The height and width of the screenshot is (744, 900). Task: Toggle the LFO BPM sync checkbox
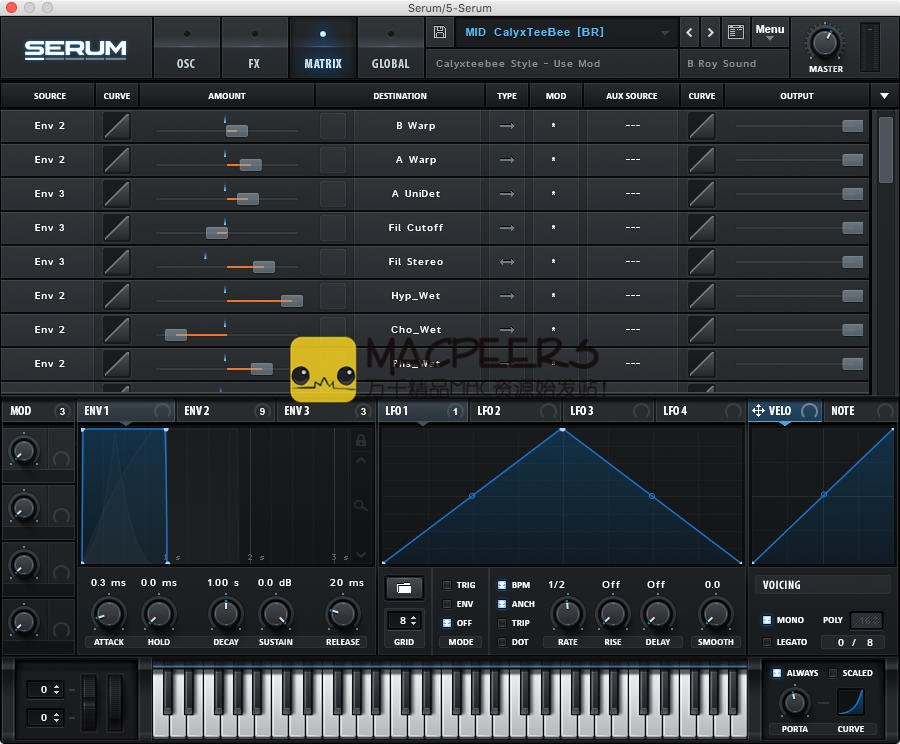502,585
